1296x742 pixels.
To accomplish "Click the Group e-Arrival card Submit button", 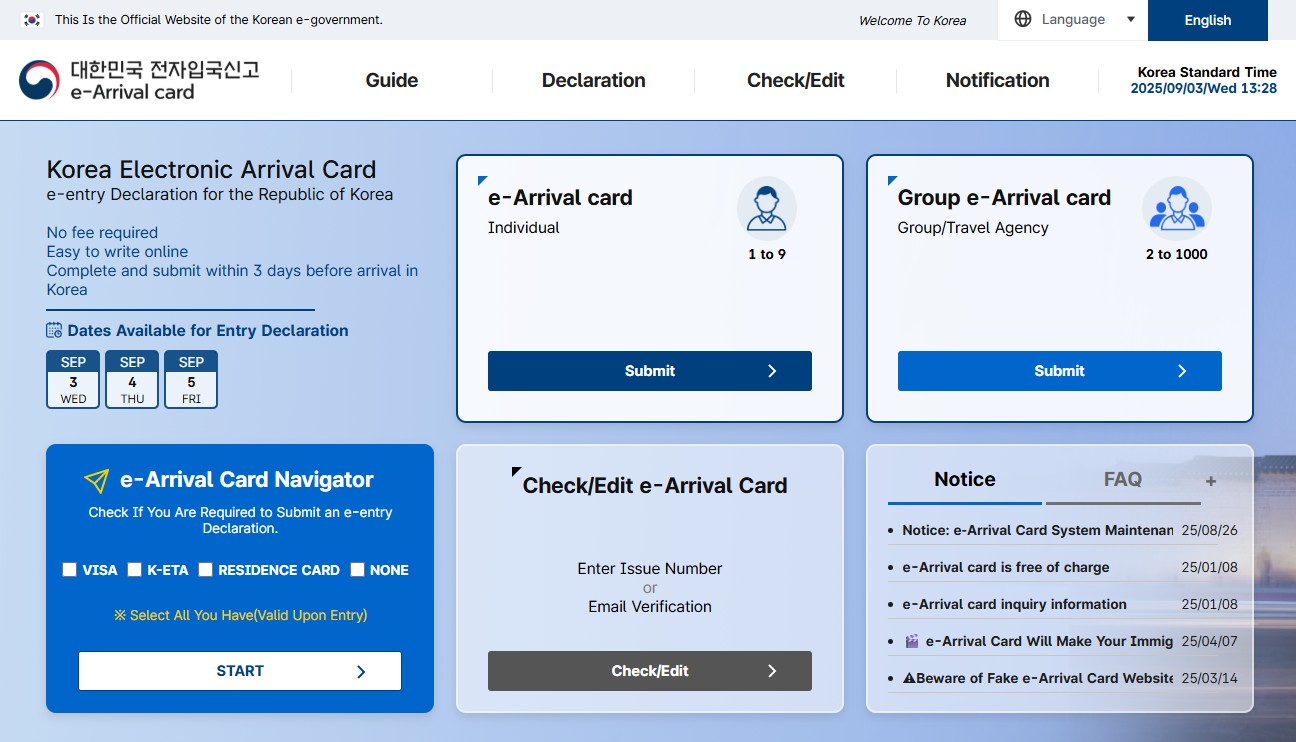I will click(x=1060, y=371).
